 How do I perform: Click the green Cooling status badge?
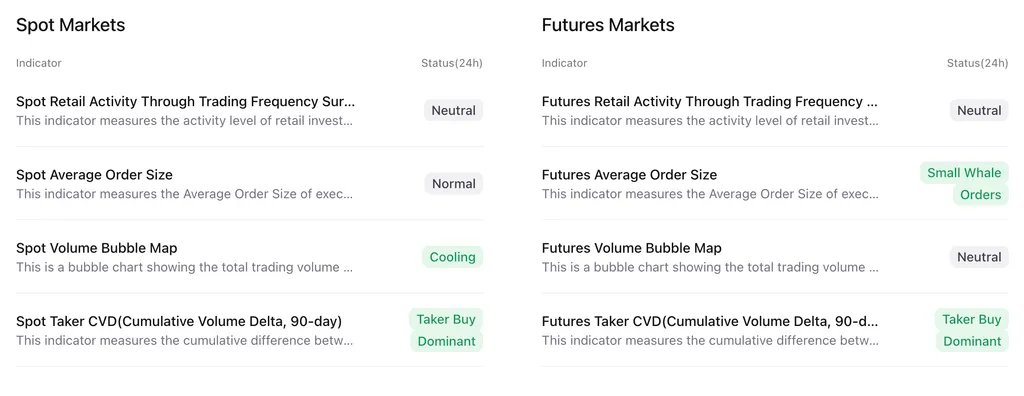[453, 257]
